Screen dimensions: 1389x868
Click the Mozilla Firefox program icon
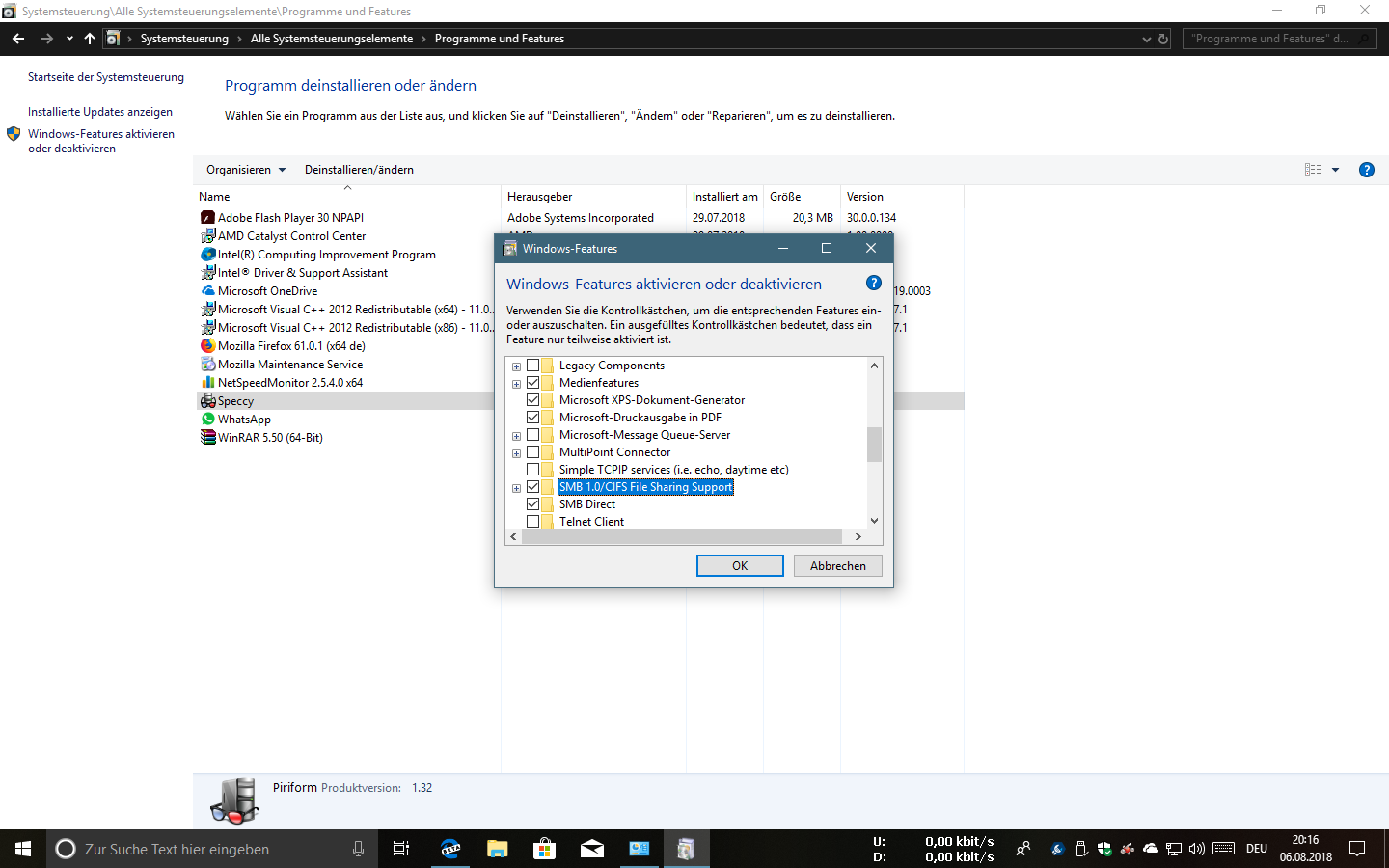(x=207, y=346)
